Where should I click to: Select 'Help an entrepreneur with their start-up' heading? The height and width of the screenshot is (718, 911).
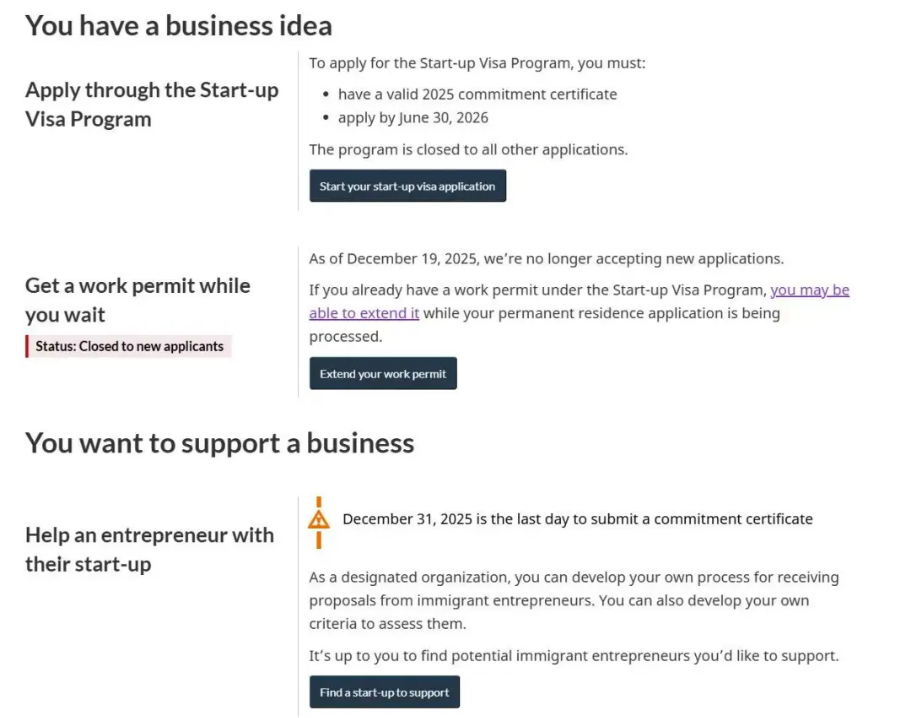click(x=149, y=549)
